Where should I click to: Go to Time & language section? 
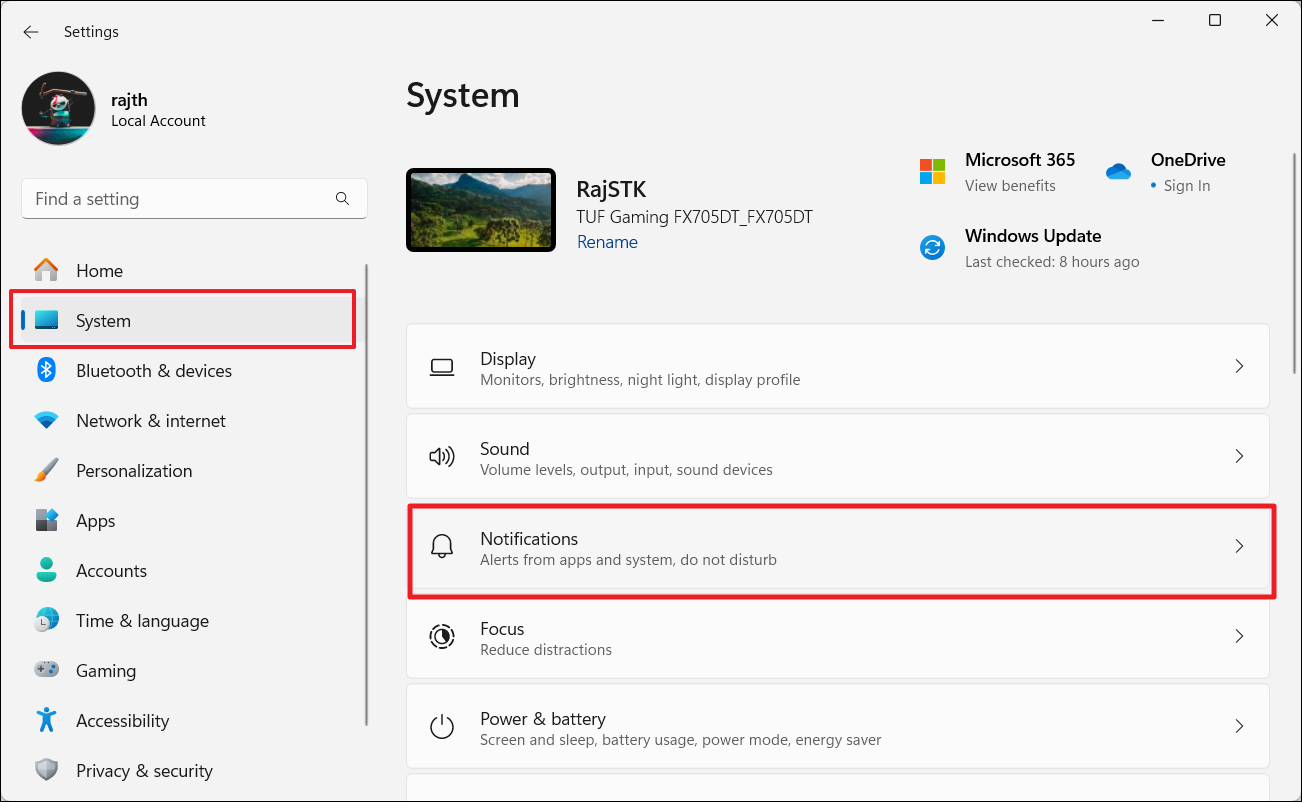(x=142, y=621)
